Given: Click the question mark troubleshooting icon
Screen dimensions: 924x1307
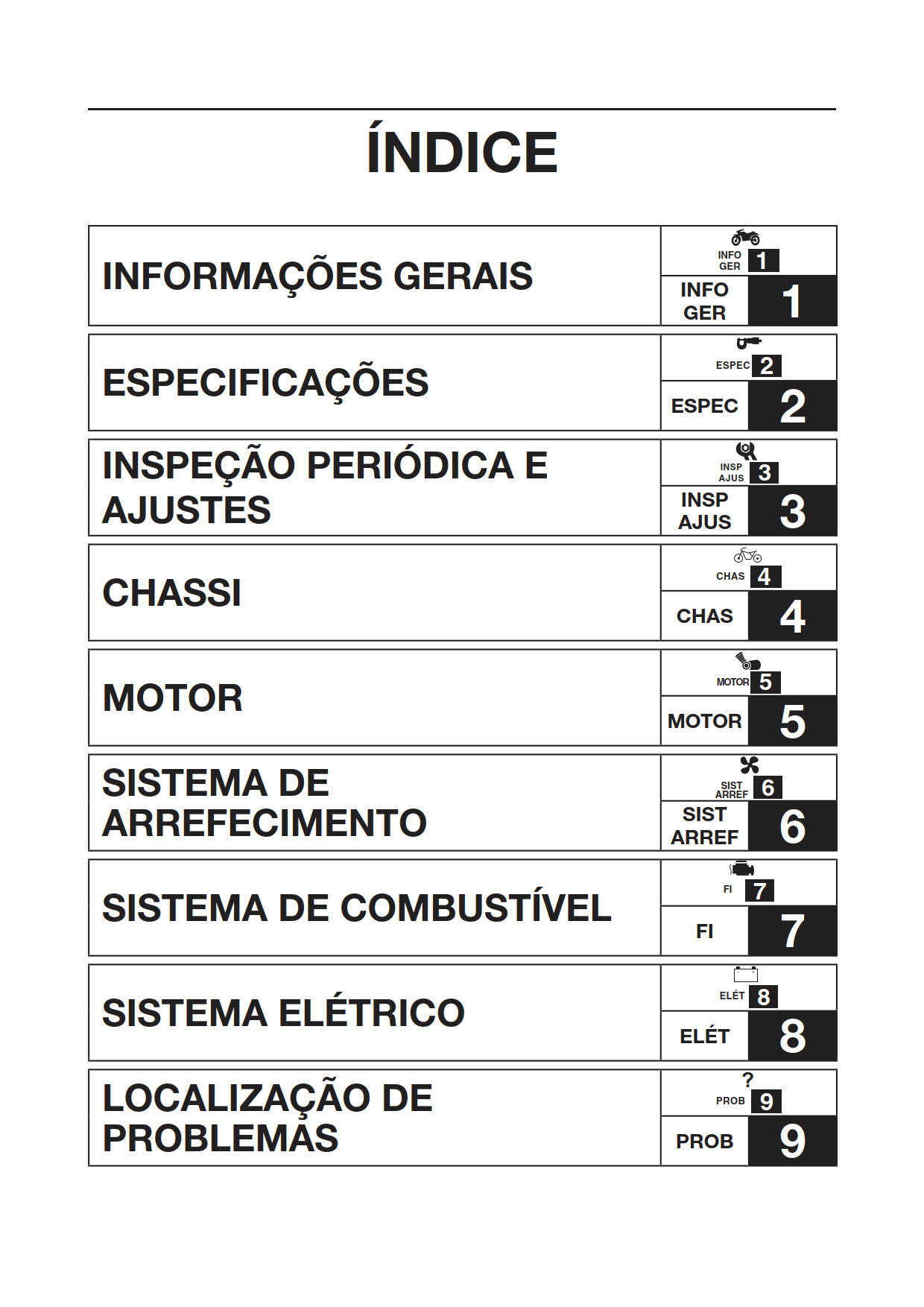Looking at the screenshot, I should pos(747,1080).
